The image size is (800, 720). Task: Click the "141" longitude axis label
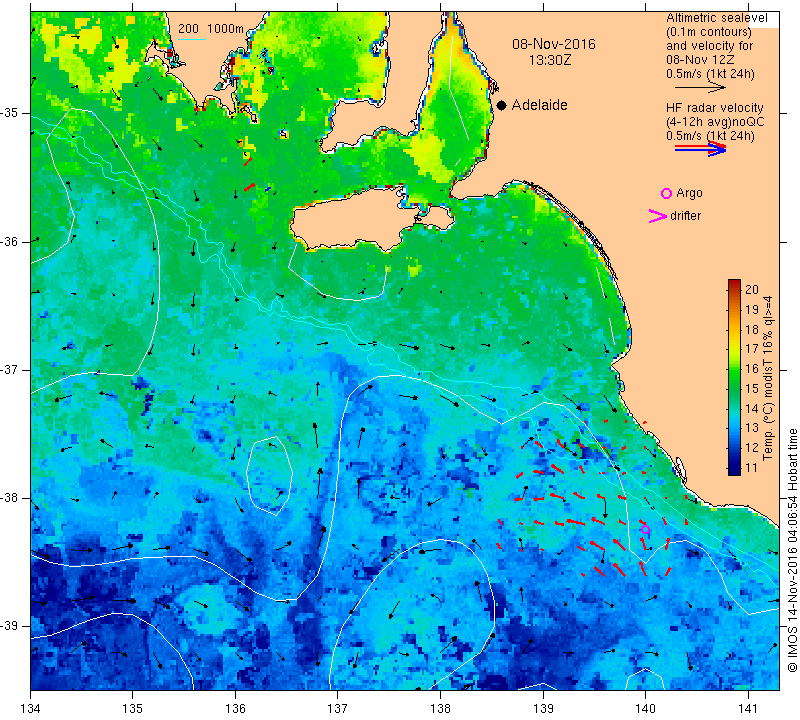[748, 709]
